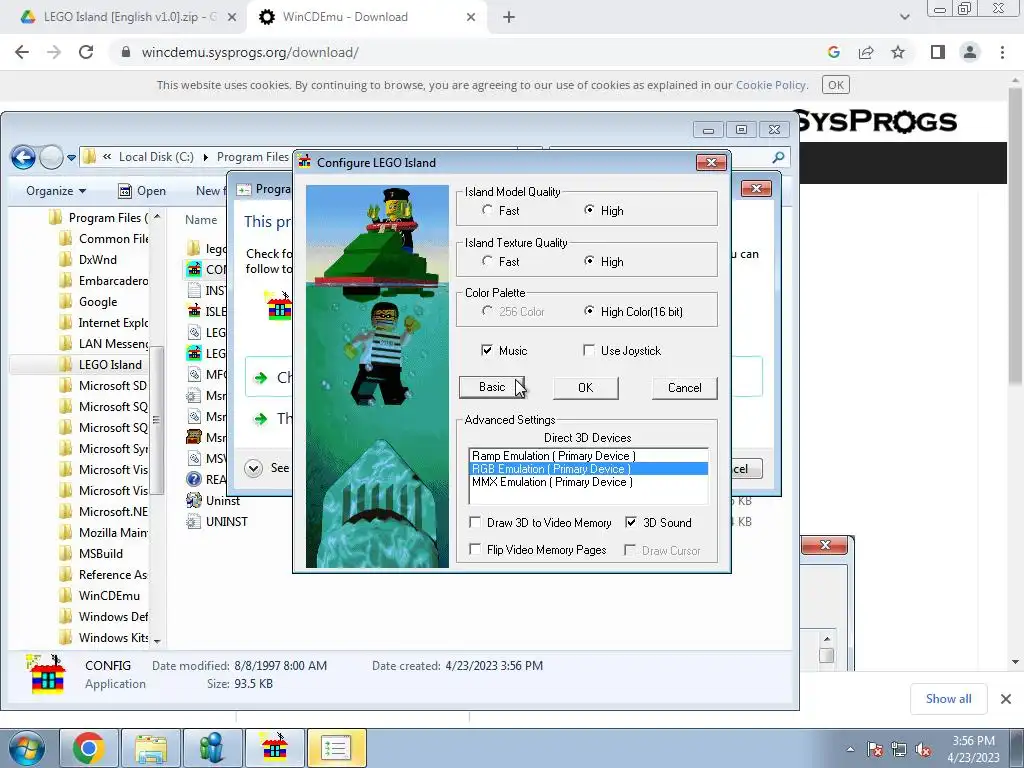Click Explorer search magnifier icon
This screenshot has width=1024, height=768.
(x=778, y=157)
